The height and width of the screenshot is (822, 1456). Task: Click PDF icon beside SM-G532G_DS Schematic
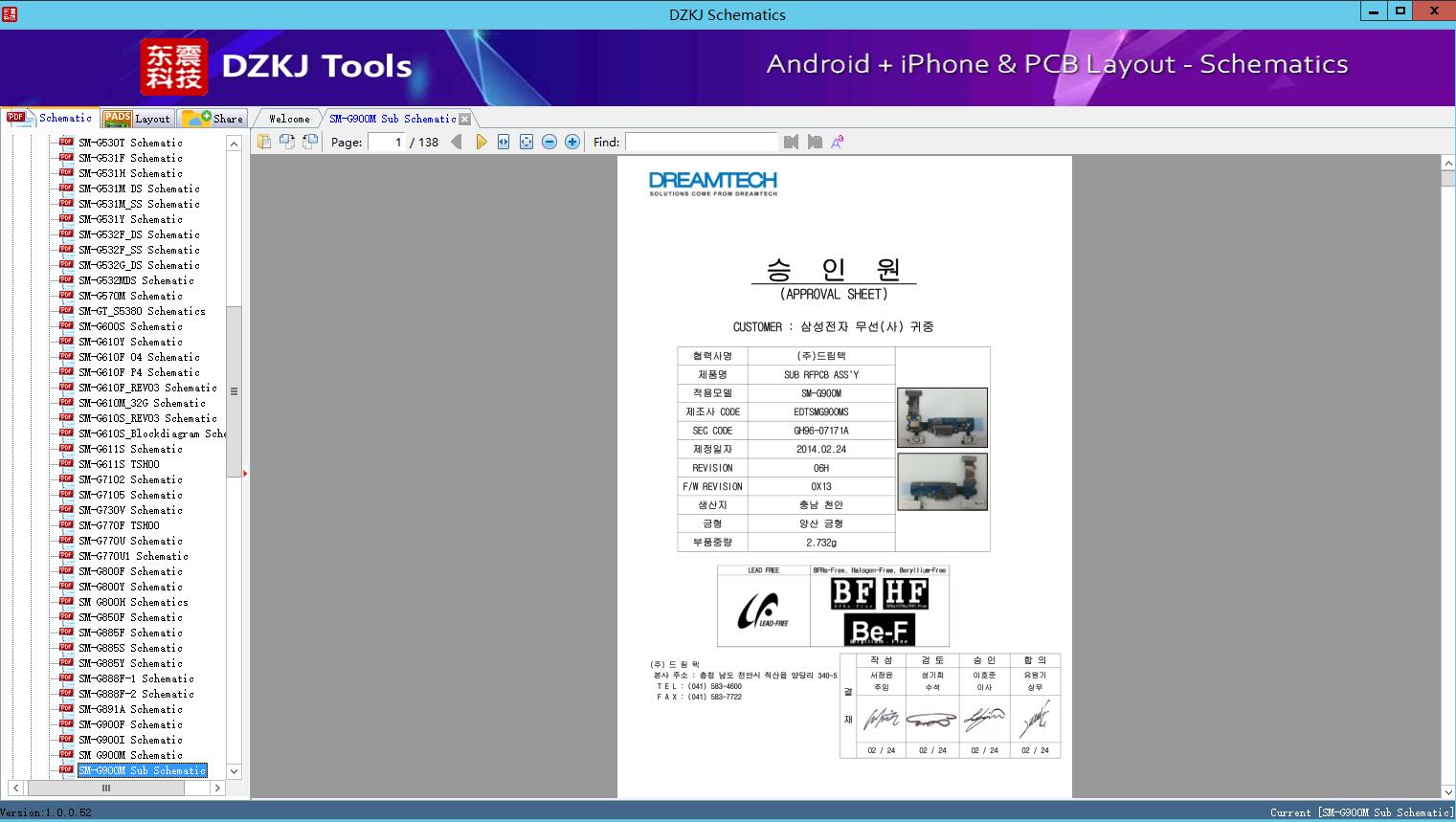tap(66, 265)
